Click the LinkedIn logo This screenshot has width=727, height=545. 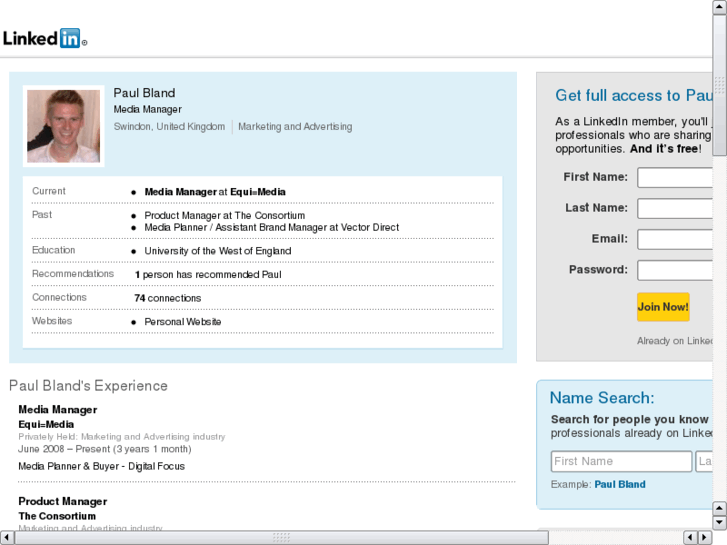(45, 38)
